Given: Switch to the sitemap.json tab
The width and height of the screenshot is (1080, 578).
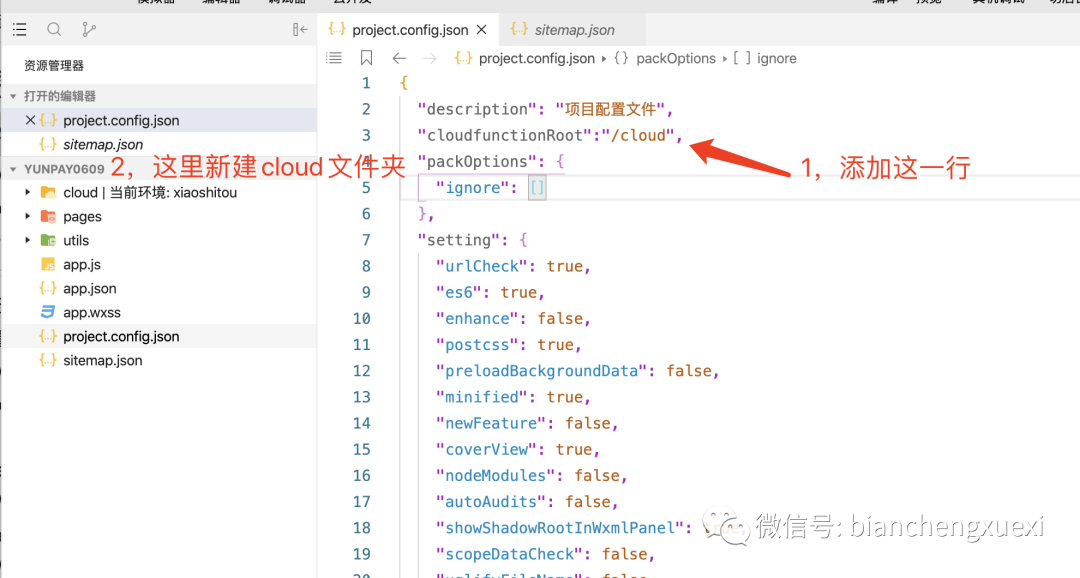Looking at the screenshot, I should [x=574, y=30].
